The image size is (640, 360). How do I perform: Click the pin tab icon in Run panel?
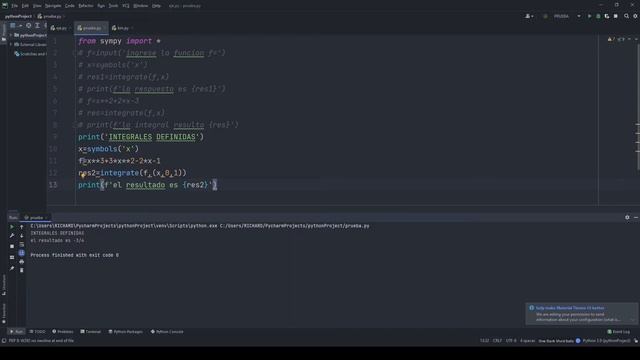pos(12,268)
